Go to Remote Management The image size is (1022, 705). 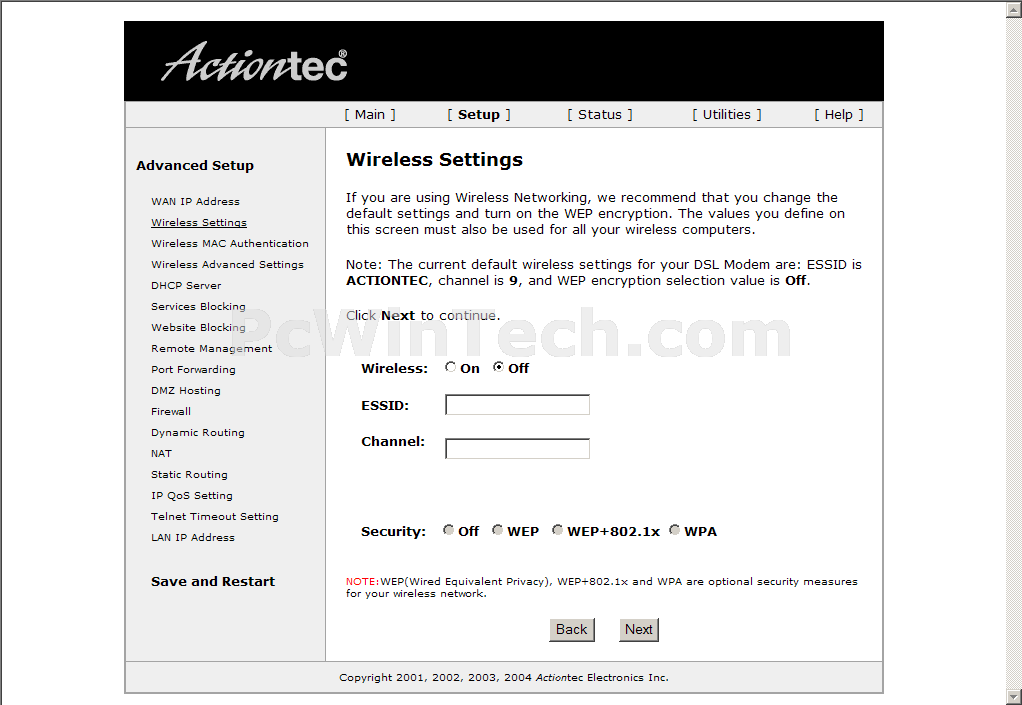point(211,348)
